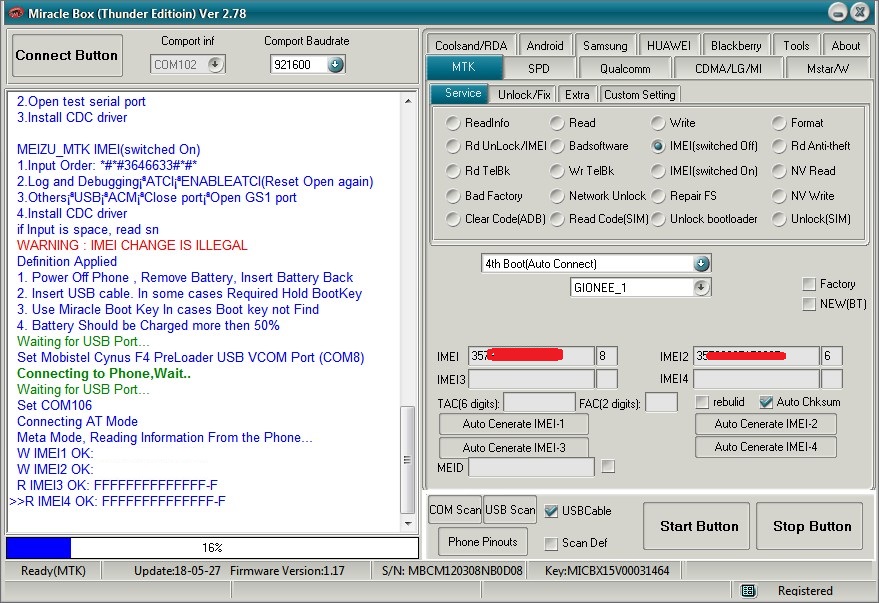This screenshot has height=603, width=879.
Task: Click the log scrollbar up arrow
Action: 408,101
